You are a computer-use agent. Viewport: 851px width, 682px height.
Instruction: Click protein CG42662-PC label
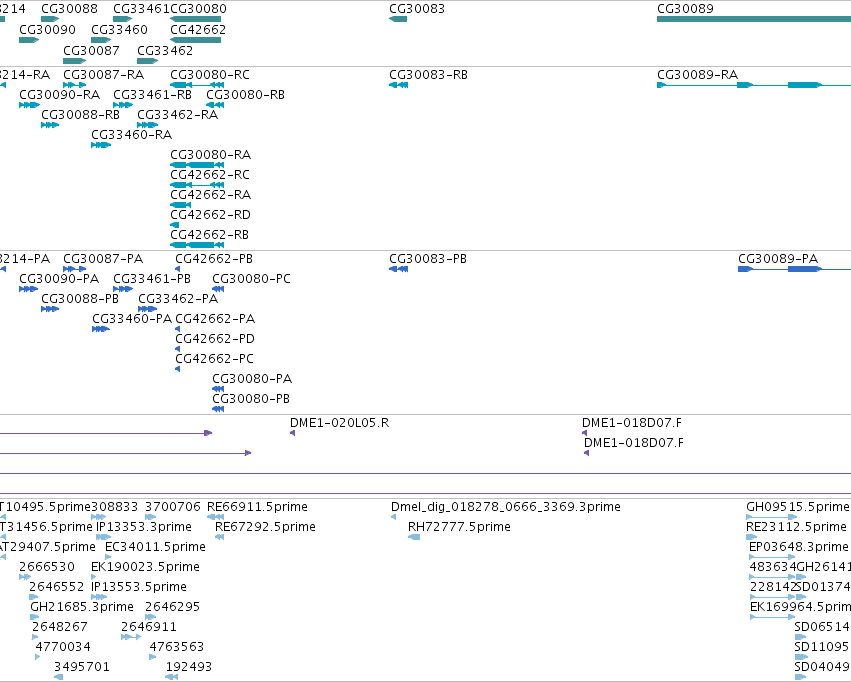[214, 359]
